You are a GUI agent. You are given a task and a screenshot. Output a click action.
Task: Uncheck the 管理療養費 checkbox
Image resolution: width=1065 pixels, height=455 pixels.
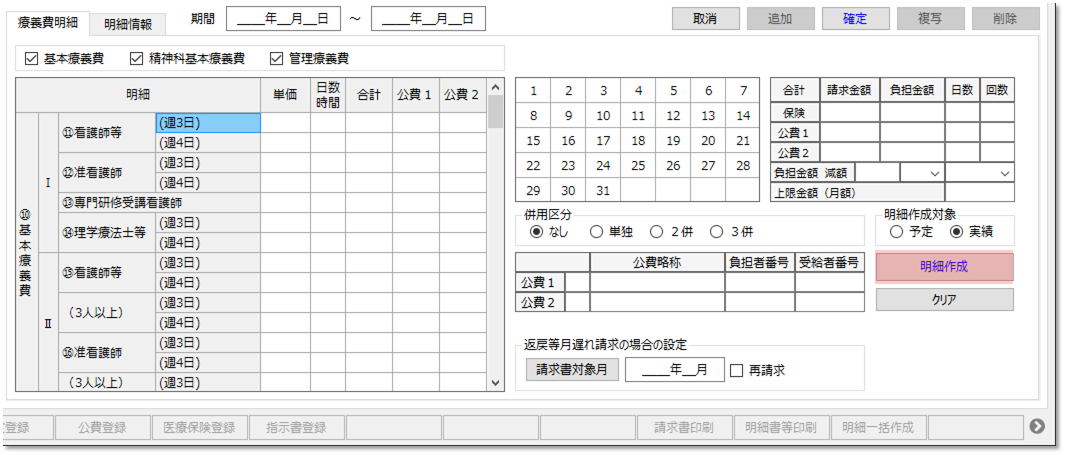[276, 58]
